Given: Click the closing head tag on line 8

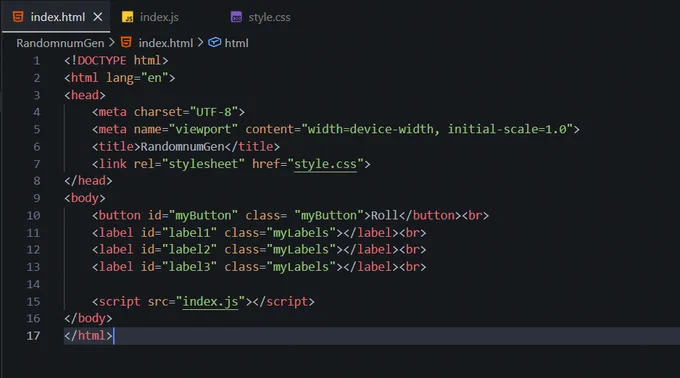Looking at the screenshot, I should 88,180.
